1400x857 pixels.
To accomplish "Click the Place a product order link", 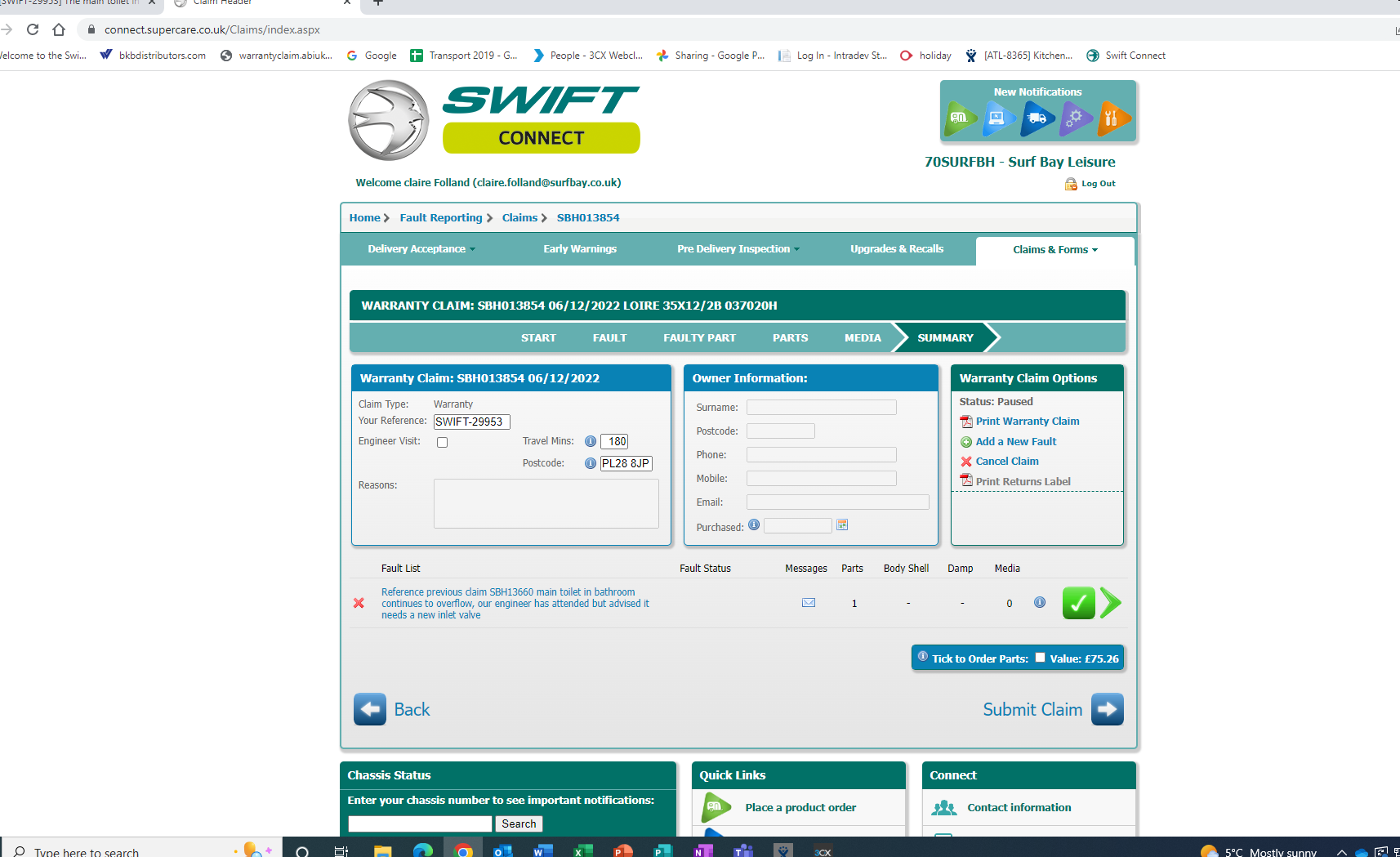I will (800, 808).
